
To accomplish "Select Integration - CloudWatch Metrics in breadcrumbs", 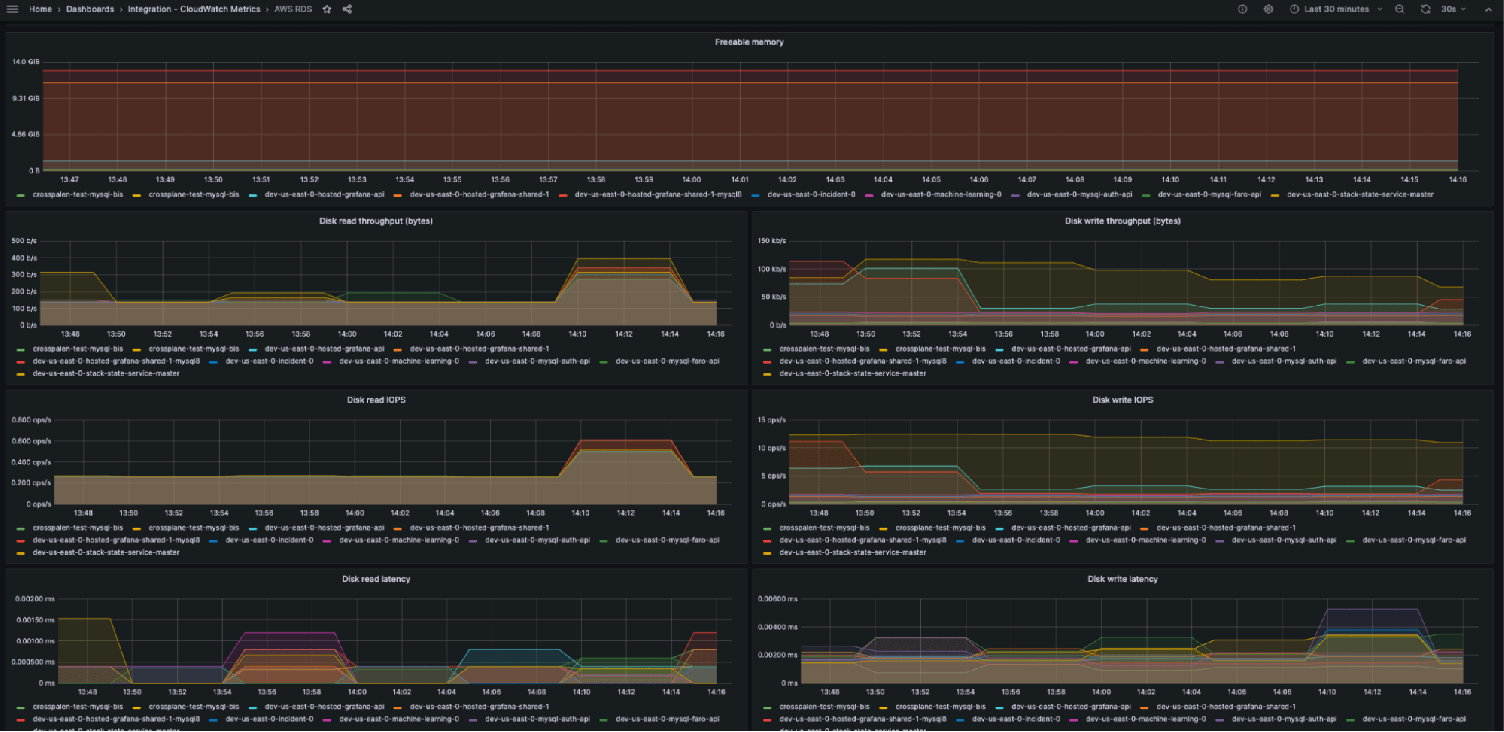I will point(195,9).
